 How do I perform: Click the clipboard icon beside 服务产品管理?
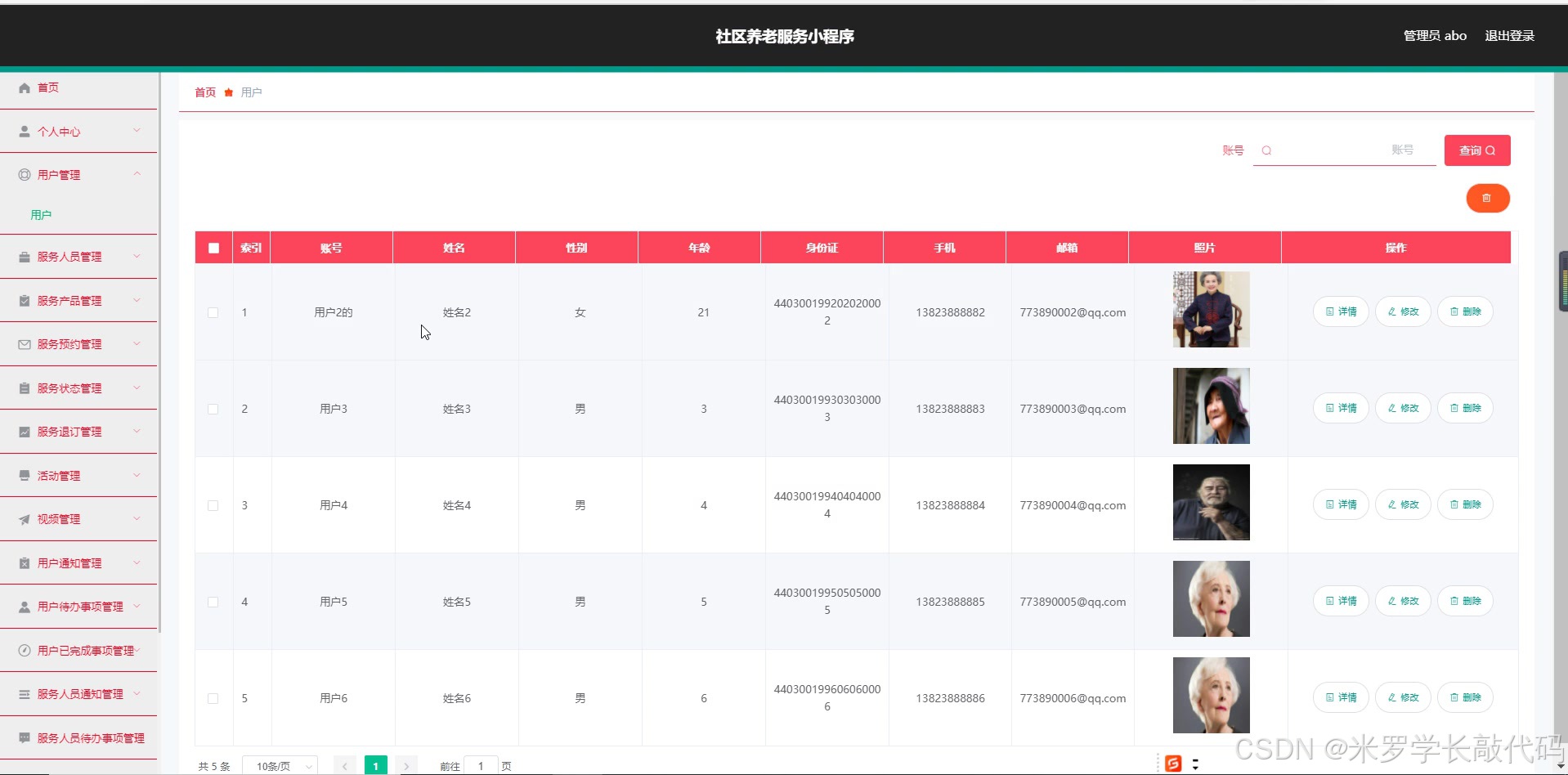25,301
